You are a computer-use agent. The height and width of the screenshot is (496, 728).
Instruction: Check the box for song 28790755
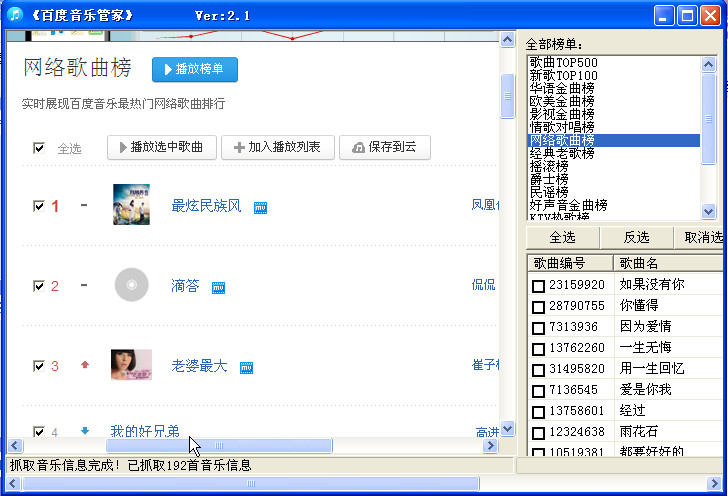pos(538,307)
